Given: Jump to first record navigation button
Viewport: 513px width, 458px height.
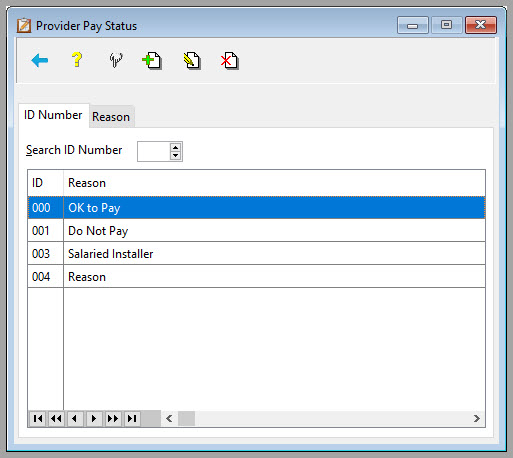Looking at the screenshot, I should pyautogui.click(x=38, y=418).
